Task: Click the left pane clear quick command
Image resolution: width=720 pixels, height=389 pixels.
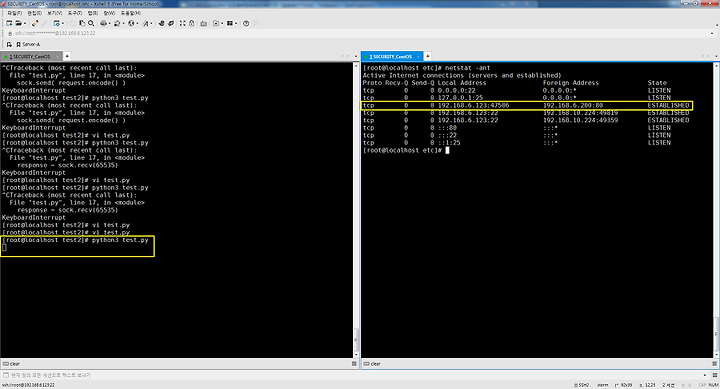Action: [11, 364]
